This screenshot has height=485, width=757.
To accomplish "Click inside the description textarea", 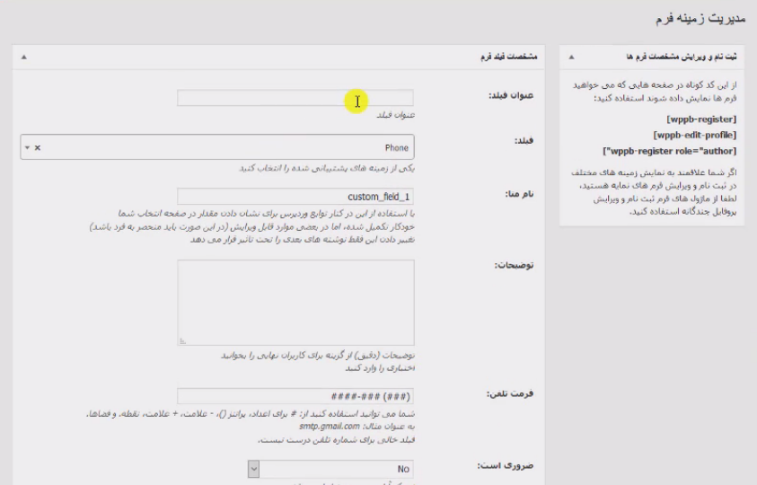I will point(295,303).
